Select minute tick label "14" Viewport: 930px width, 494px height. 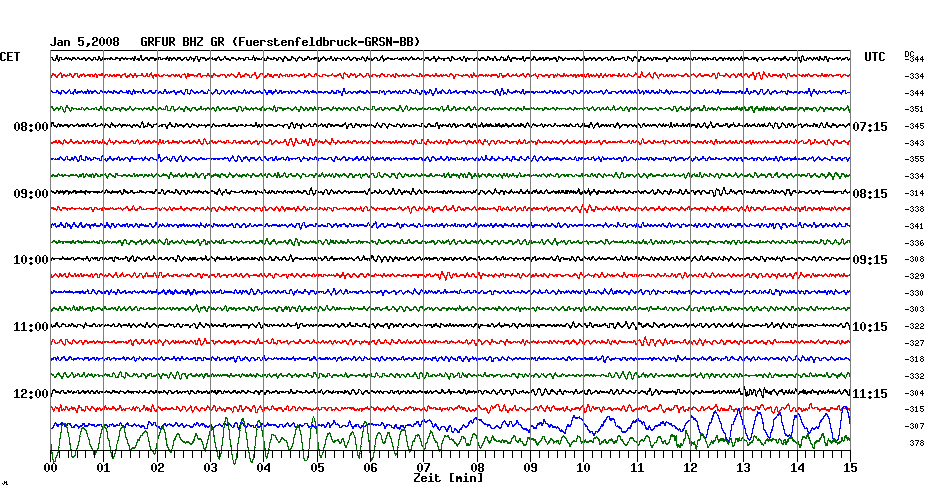(797, 467)
